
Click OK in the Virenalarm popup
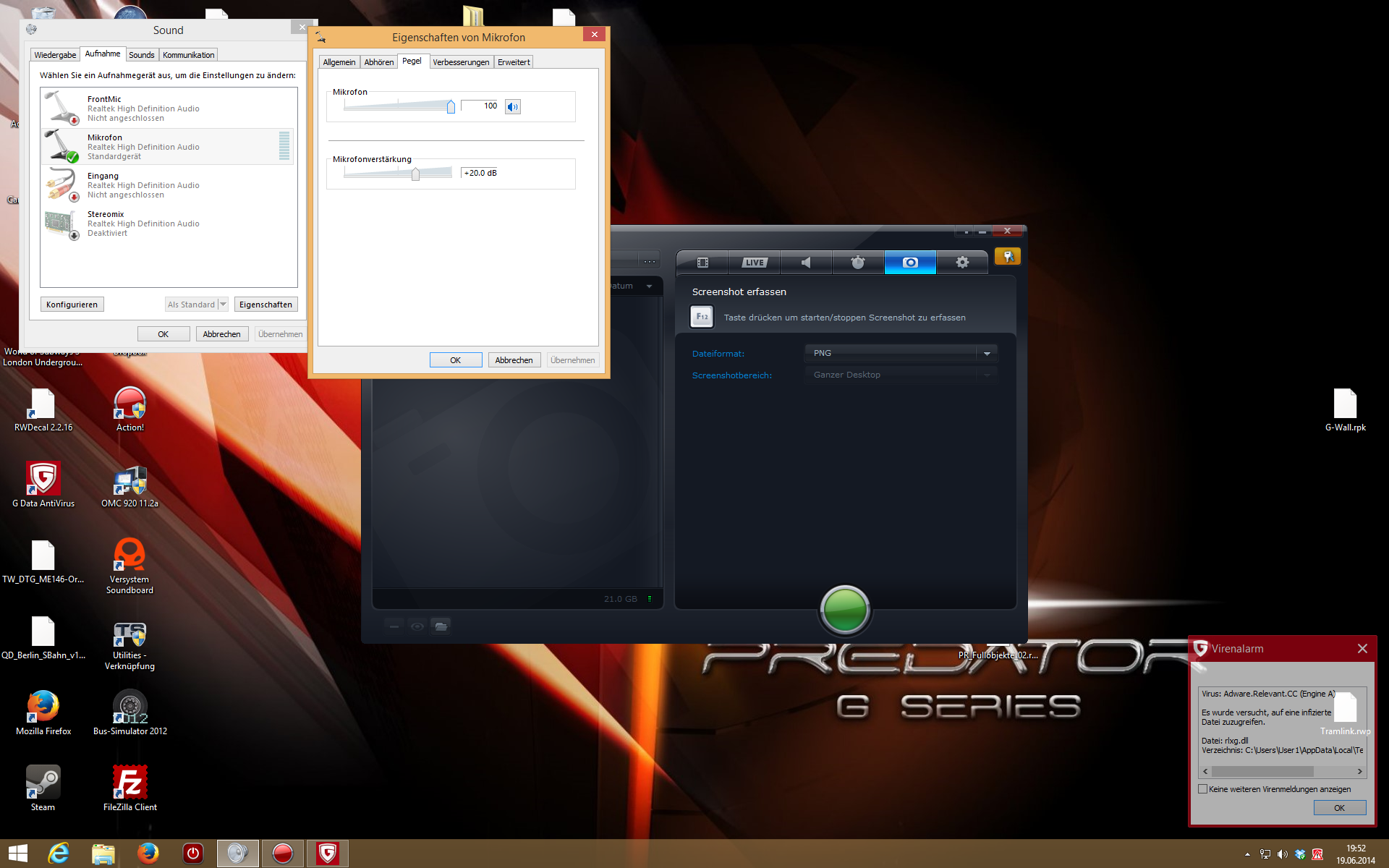[1339, 808]
